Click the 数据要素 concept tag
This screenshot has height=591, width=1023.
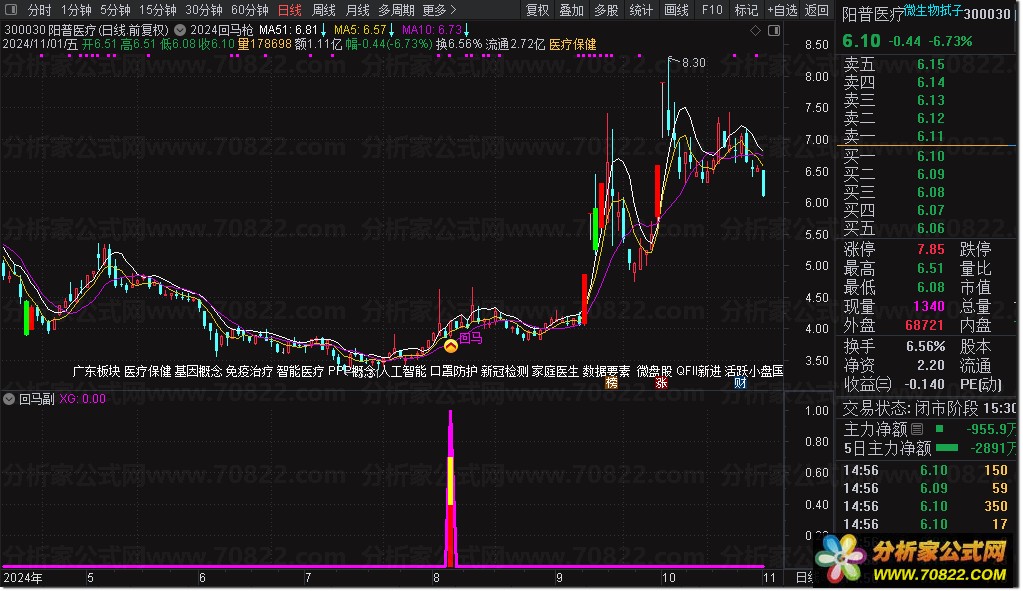606,371
